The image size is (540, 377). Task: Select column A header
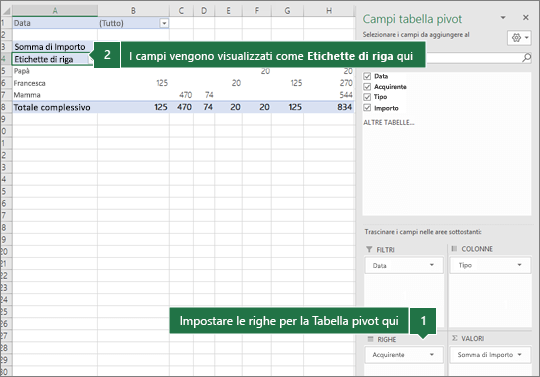[55, 11]
